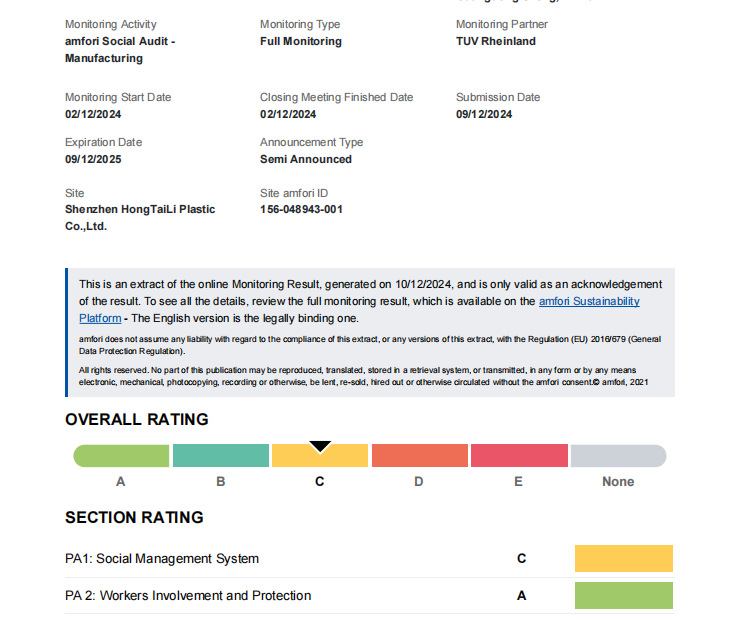Click the red E rating segment

[519, 456]
